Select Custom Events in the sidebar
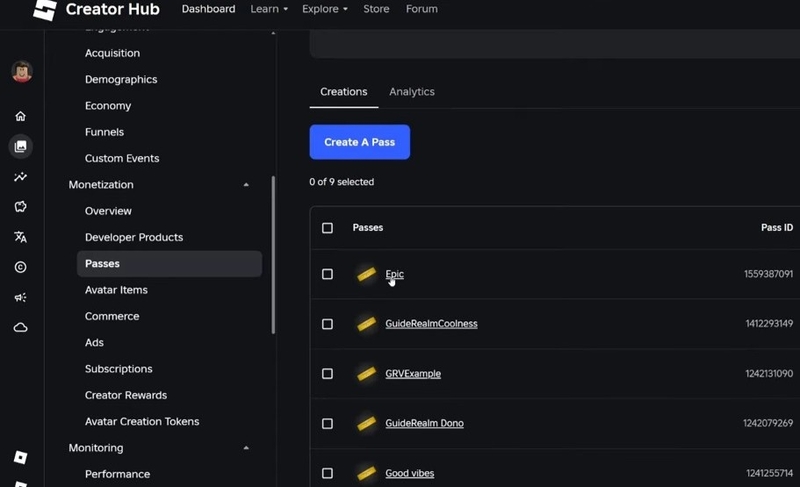 click(x=122, y=159)
